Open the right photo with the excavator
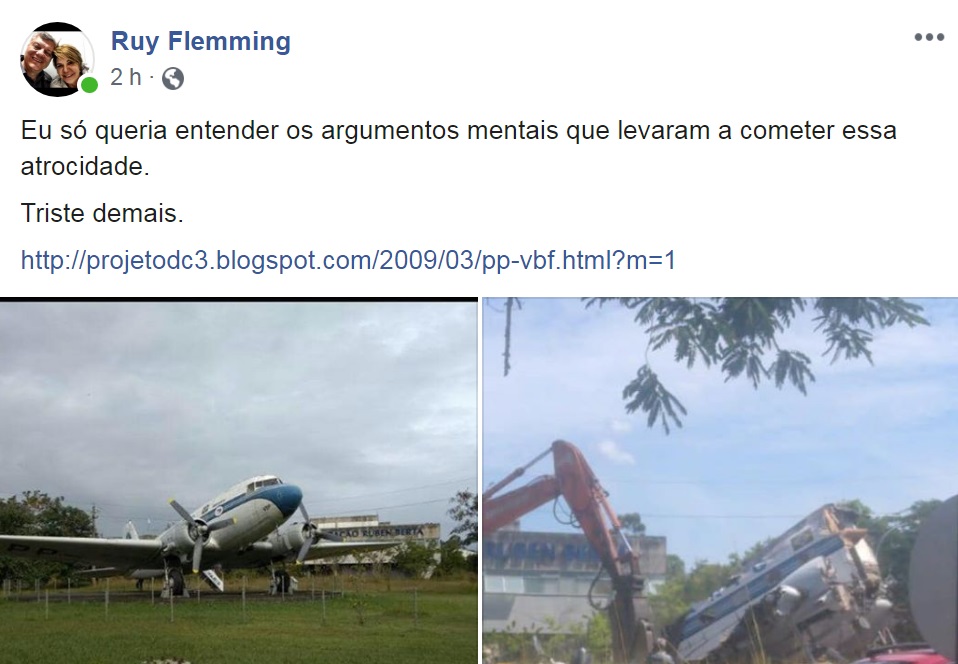 [720, 481]
